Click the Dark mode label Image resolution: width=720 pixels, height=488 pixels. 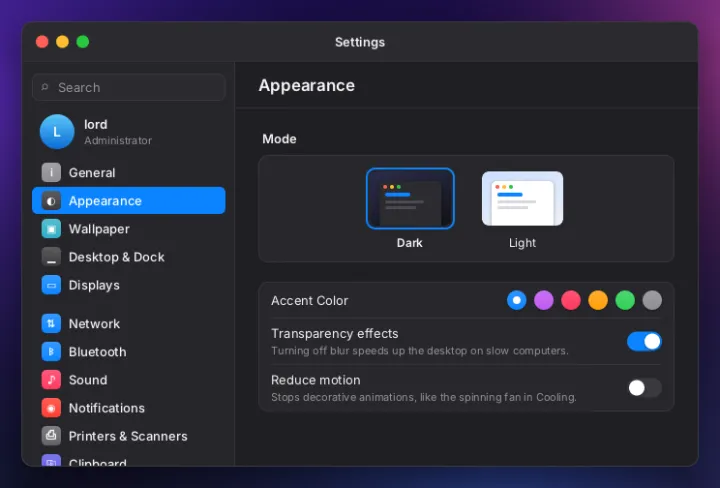click(x=410, y=243)
